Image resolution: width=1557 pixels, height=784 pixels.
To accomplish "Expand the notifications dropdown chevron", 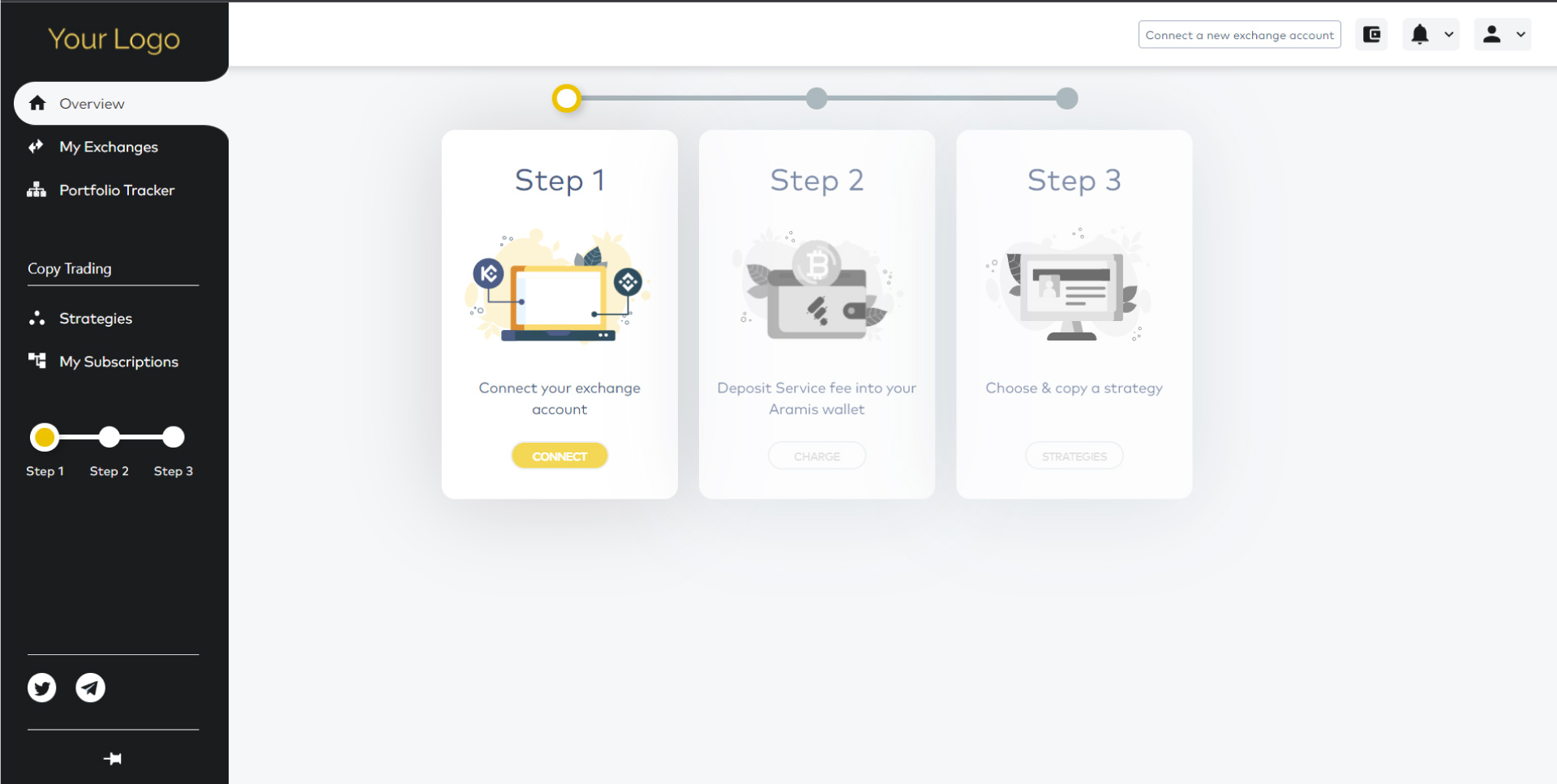I will pos(1449,34).
